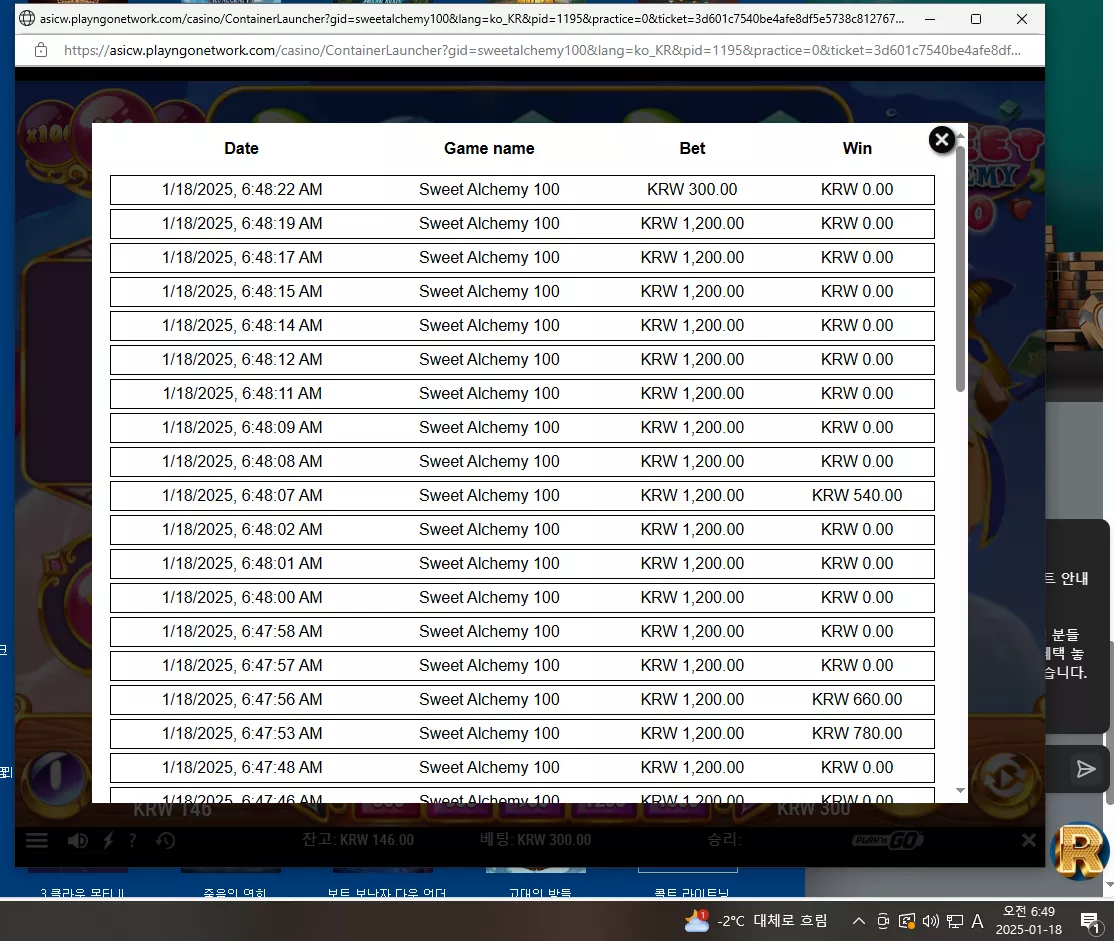1114x941 pixels.
Task: Select the 6:47:48 AM date cell
Action: [x=242, y=768]
